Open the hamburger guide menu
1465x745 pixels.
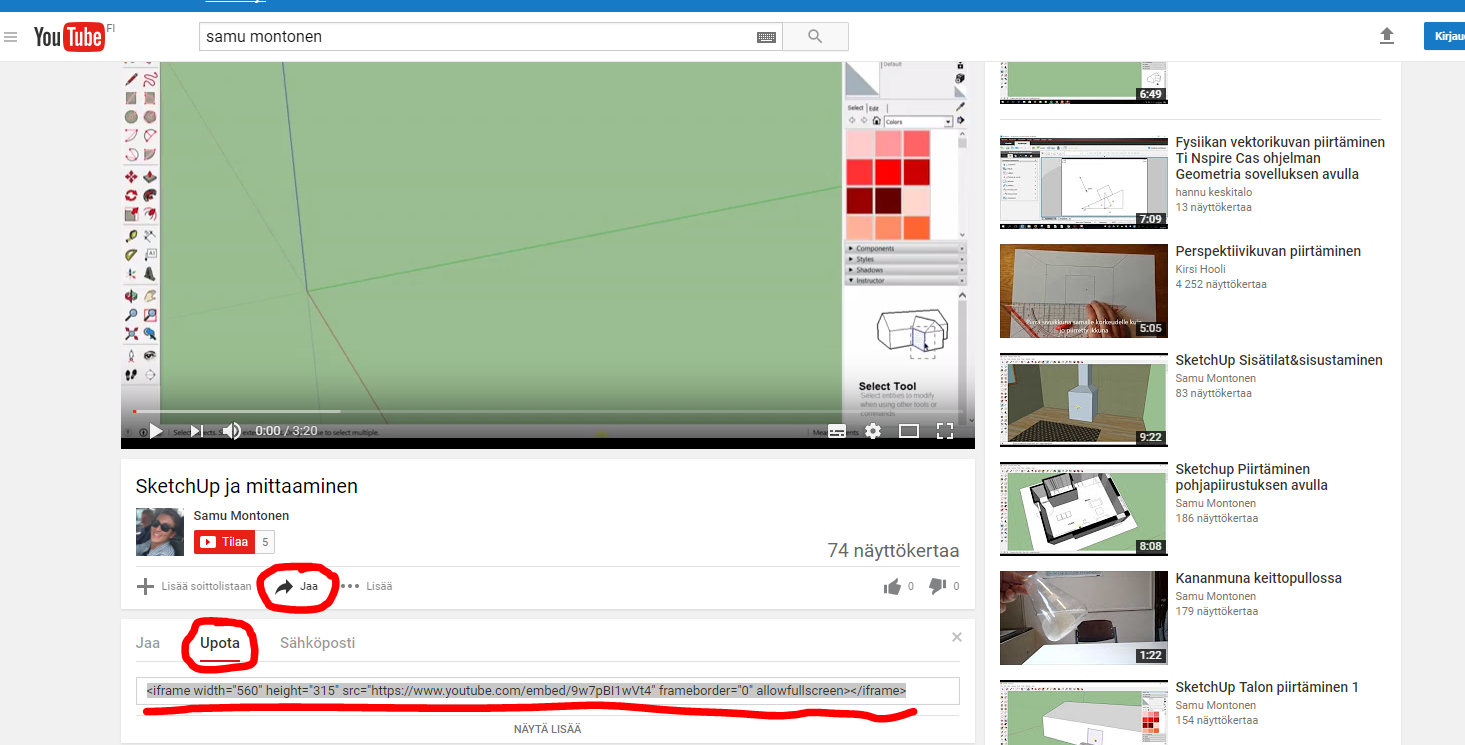point(11,38)
